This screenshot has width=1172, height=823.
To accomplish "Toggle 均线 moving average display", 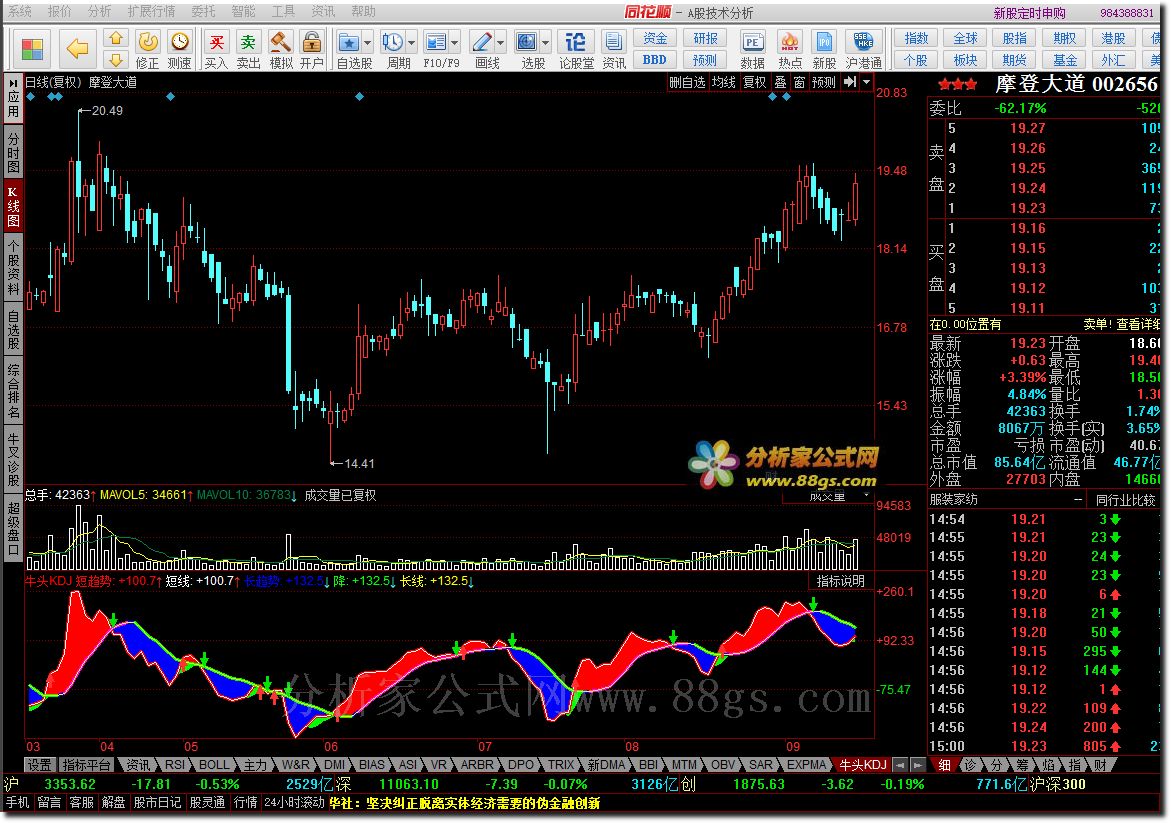I will tap(724, 82).
